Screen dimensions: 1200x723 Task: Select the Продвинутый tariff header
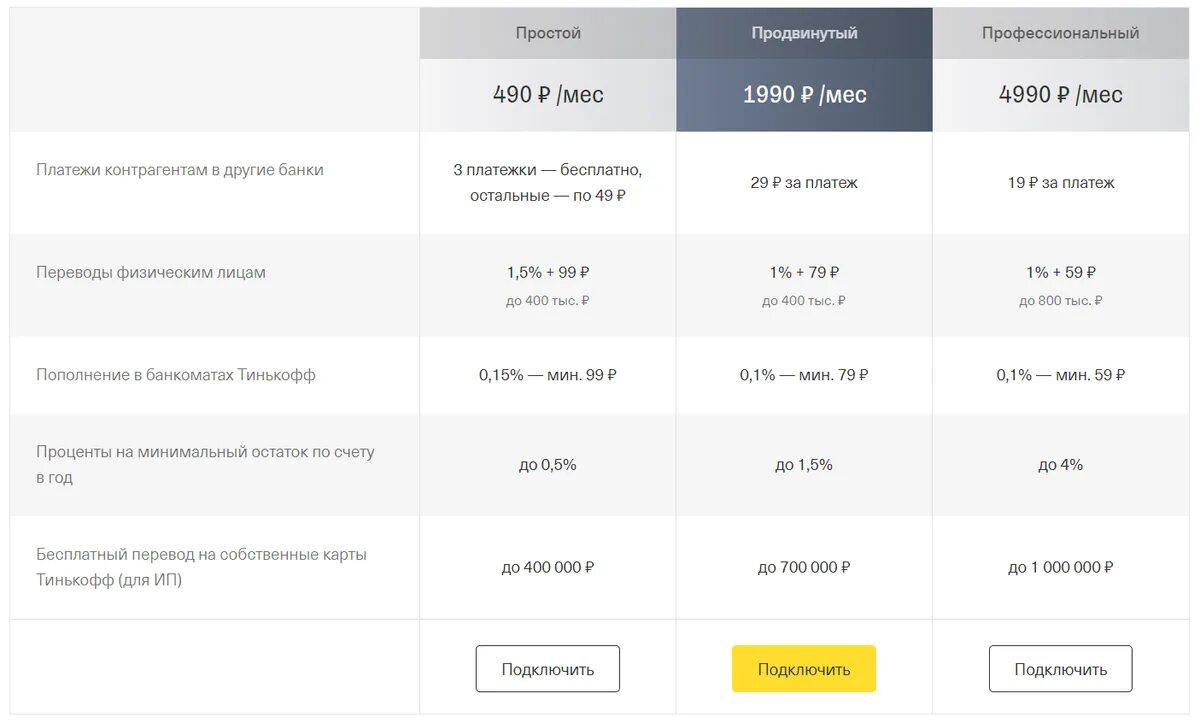[804, 33]
